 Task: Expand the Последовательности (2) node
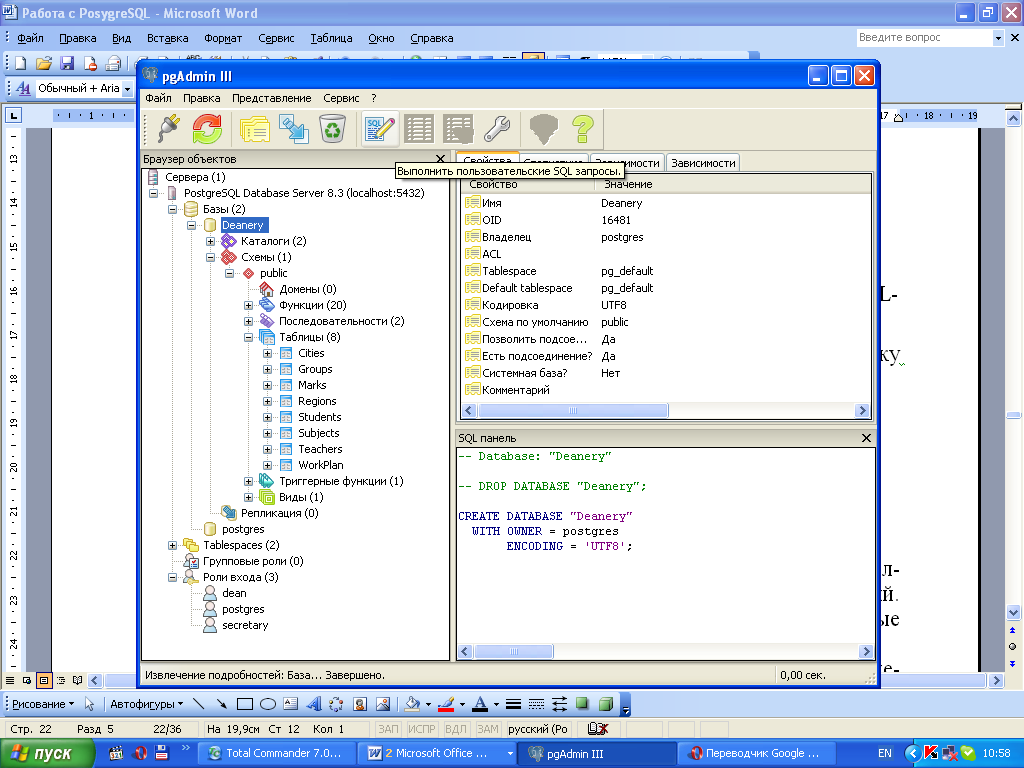coord(248,321)
